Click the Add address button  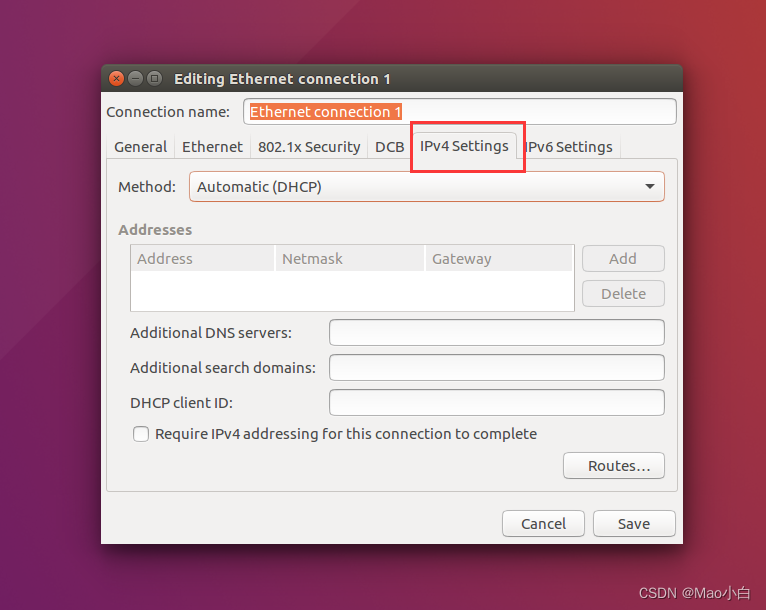(x=623, y=258)
